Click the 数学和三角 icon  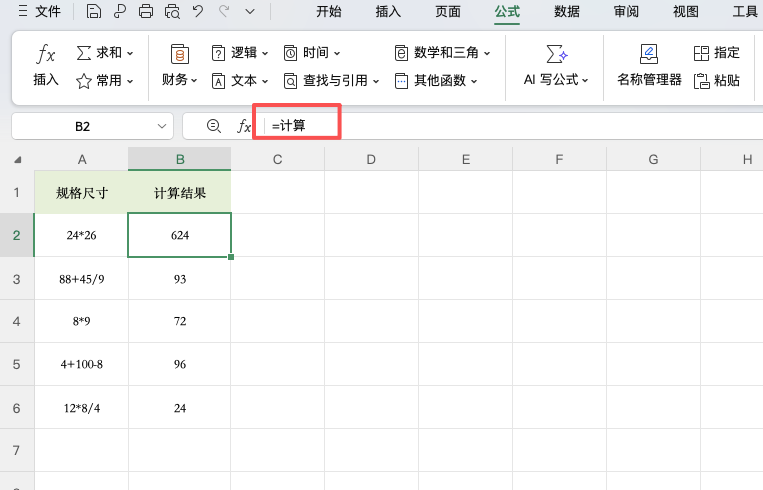coord(401,53)
